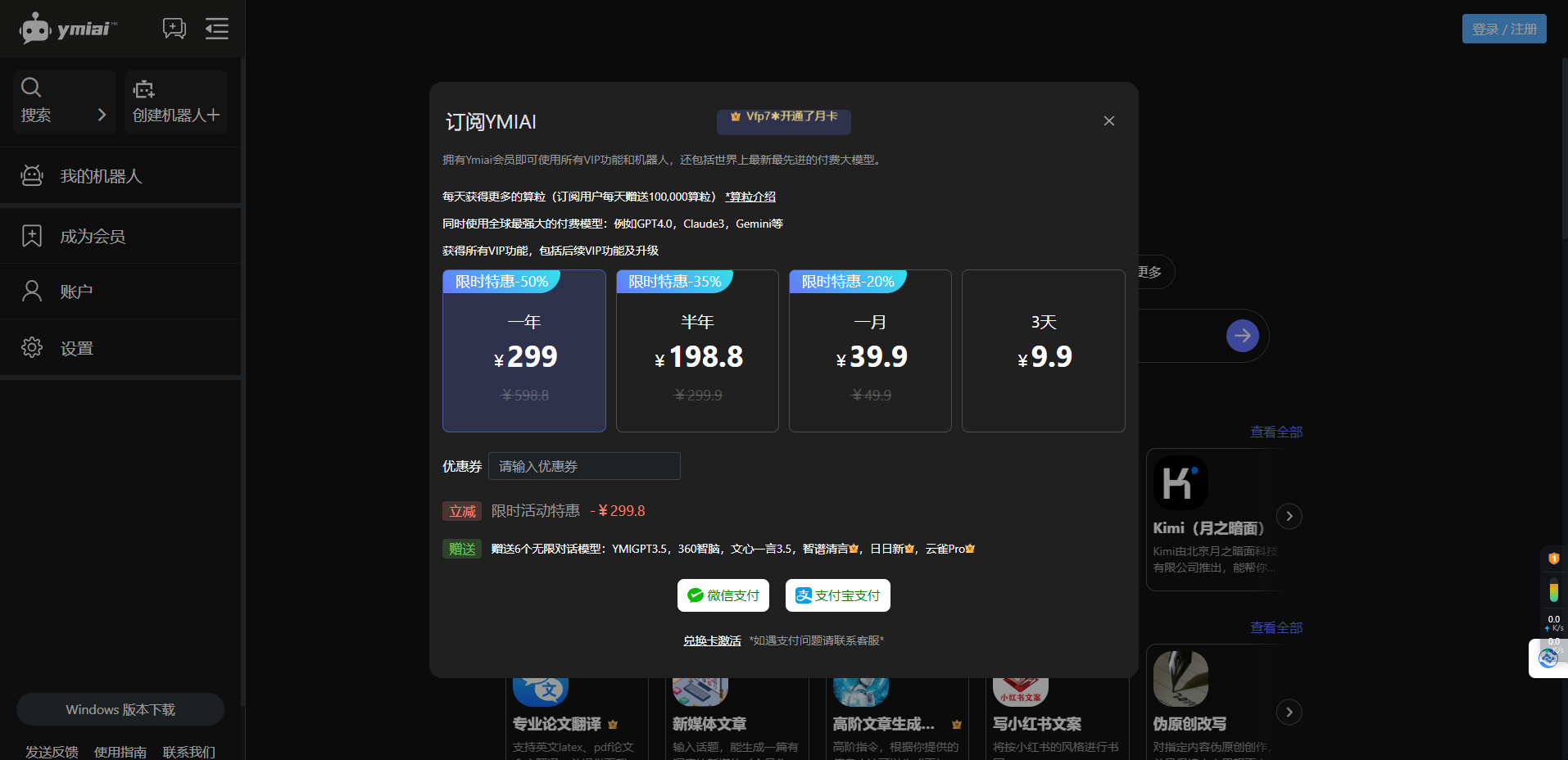Click the 创建机器人 plus icon
The image size is (1568, 760).
[x=143, y=88]
